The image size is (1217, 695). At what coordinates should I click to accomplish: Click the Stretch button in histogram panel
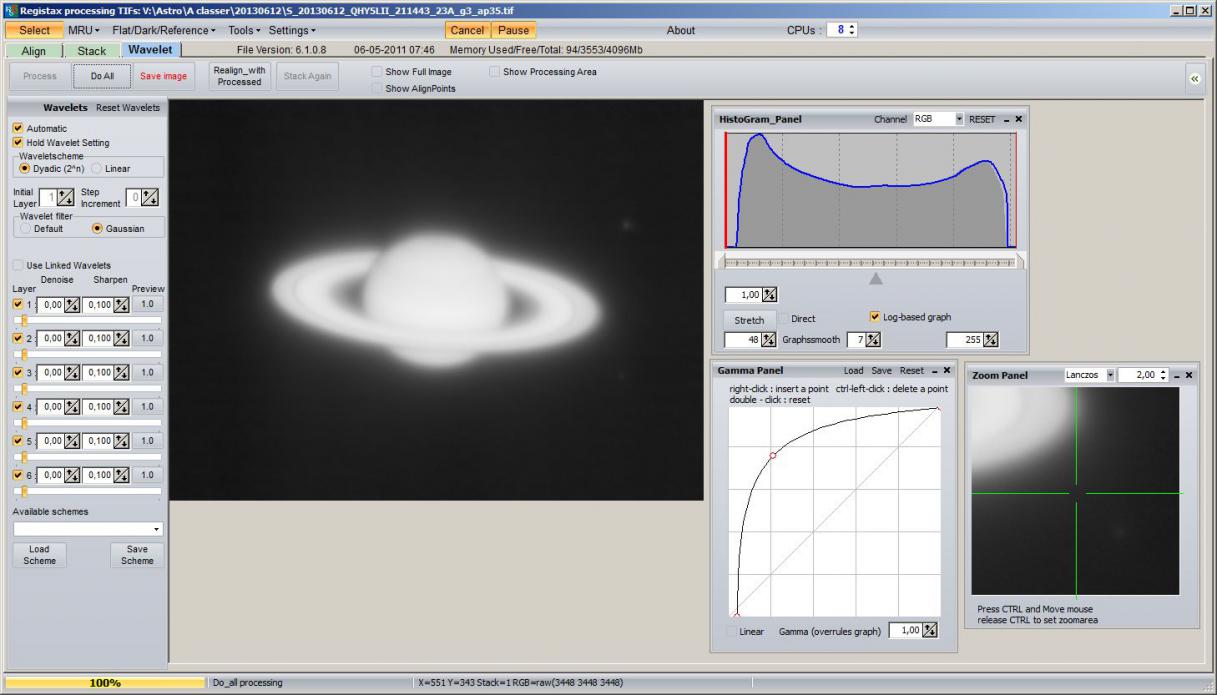pos(749,320)
